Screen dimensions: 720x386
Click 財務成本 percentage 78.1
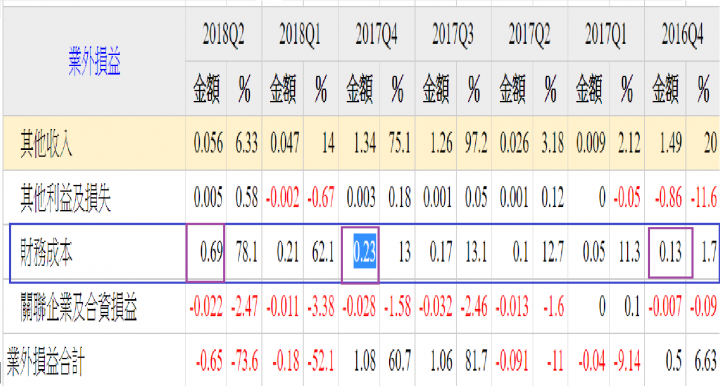pos(247,252)
